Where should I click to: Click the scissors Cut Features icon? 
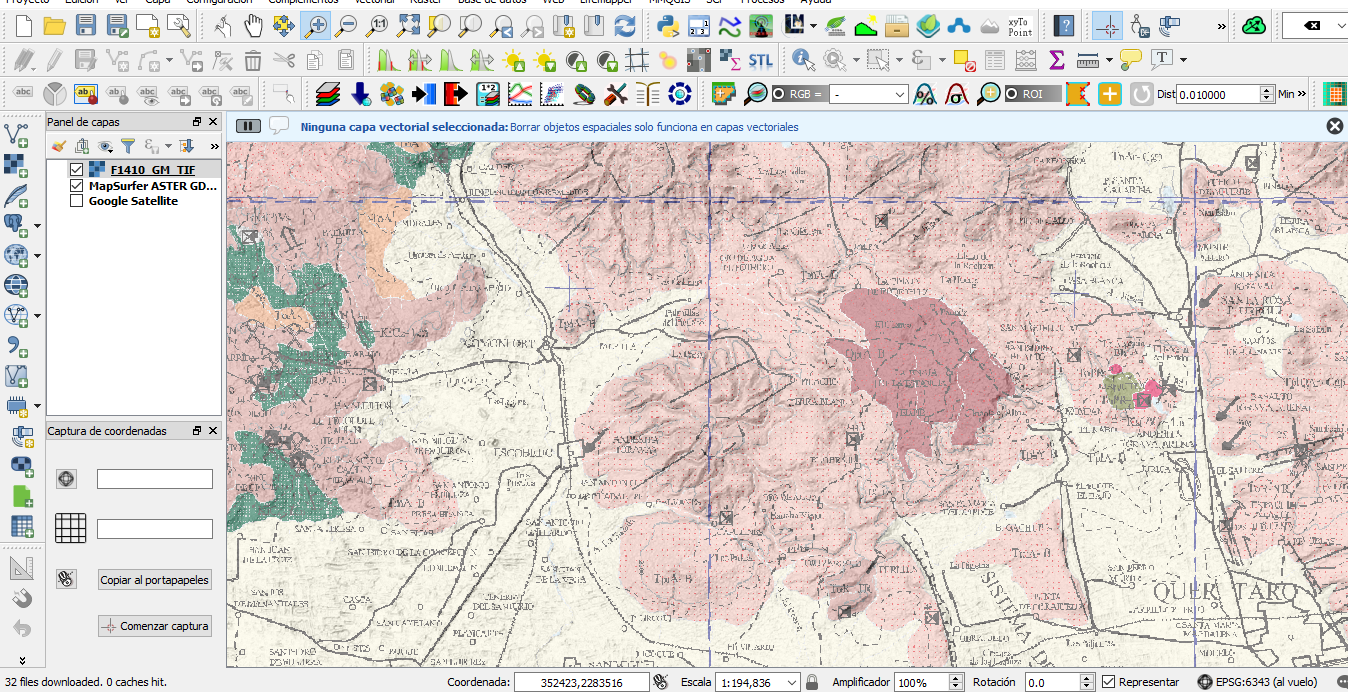pyautogui.click(x=284, y=60)
